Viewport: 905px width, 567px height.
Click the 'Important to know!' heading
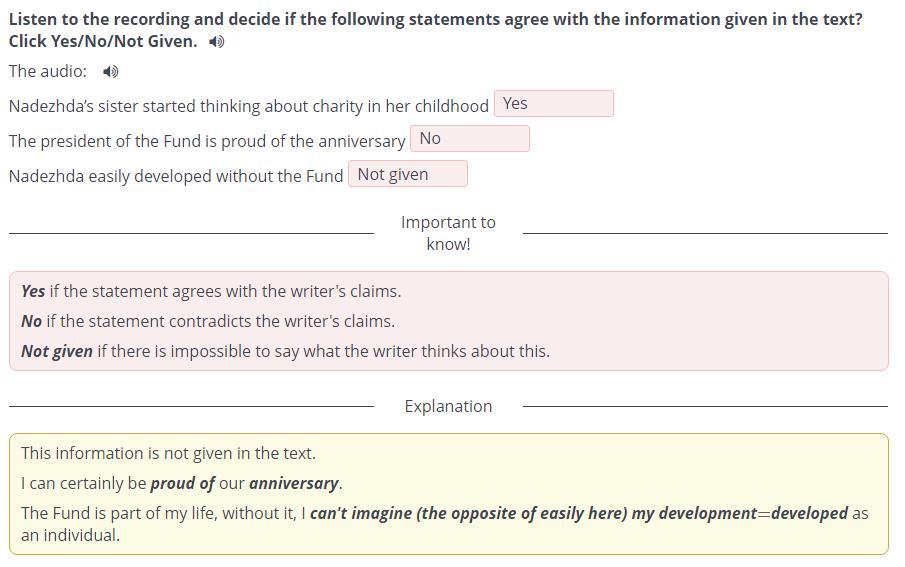tap(448, 233)
